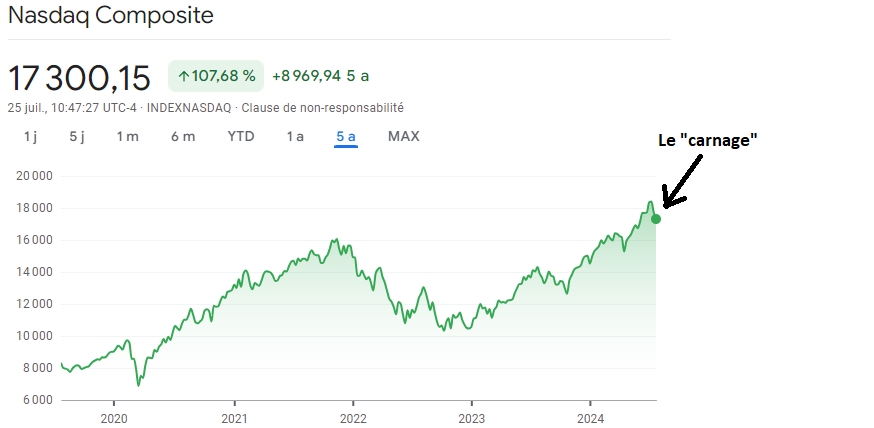Click the green up-arrow icon in the badge
This screenshot has width=874, height=428.
[x=184, y=75]
